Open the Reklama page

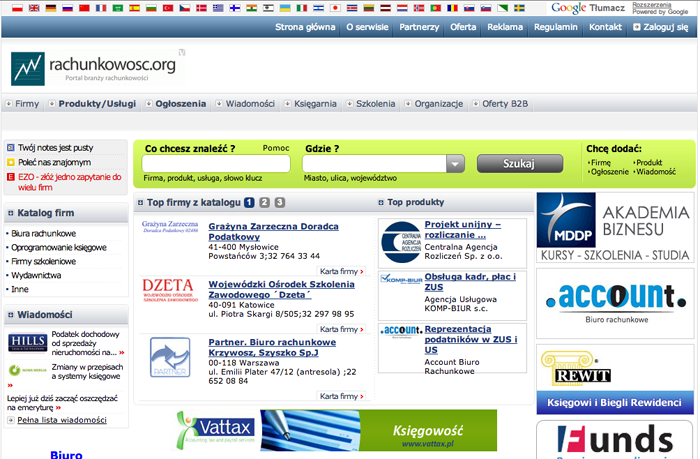(505, 27)
